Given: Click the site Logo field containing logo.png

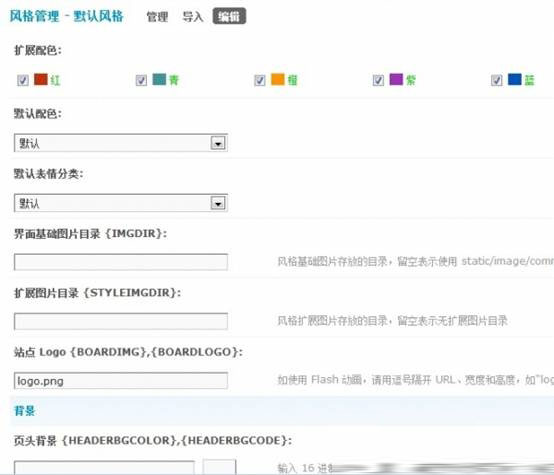Looking at the screenshot, I should tap(121, 381).
